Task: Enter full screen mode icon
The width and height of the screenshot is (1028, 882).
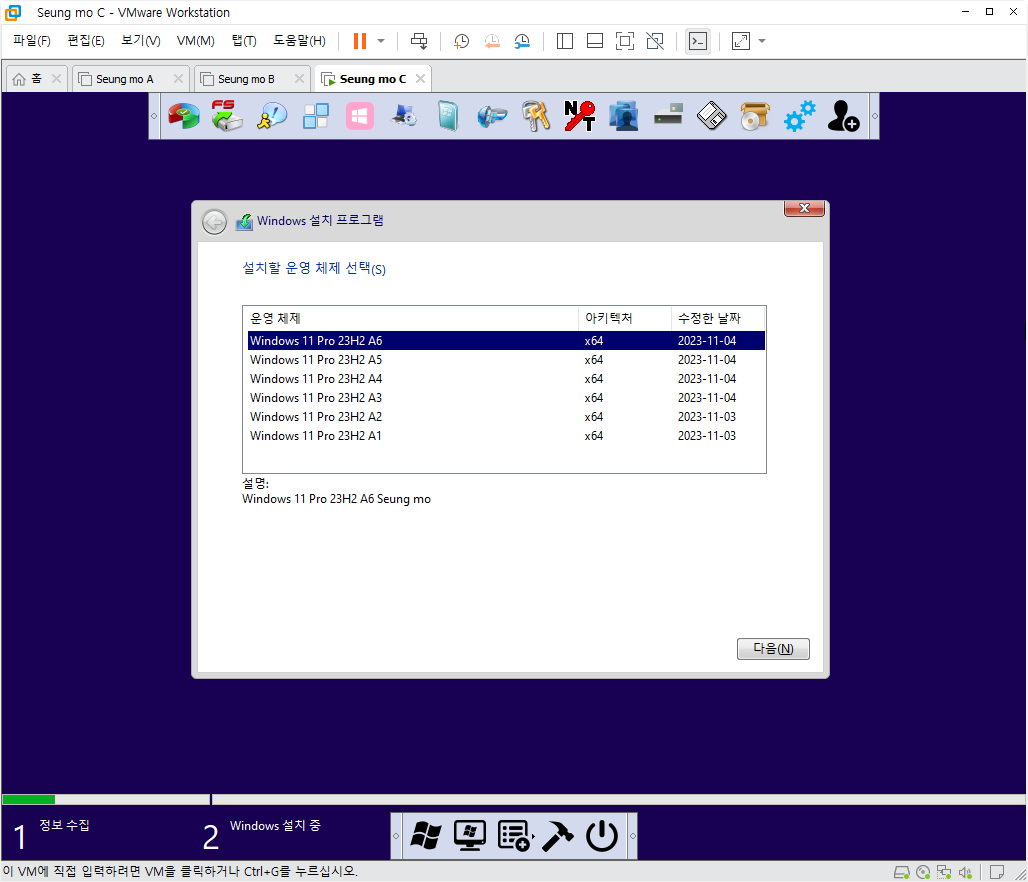Action: click(625, 41)
